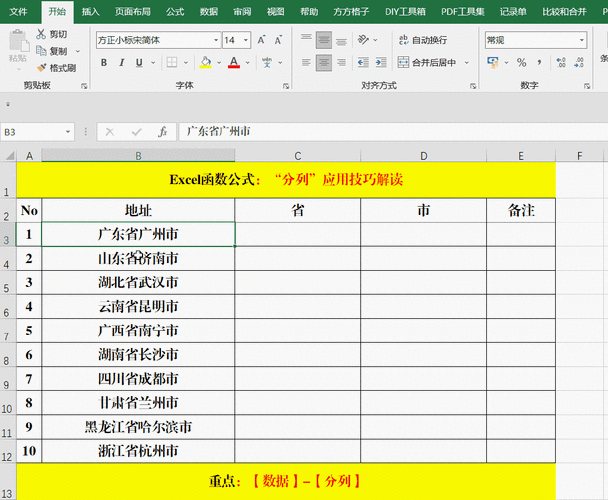Open Clipboard group dialog launcher
The image size is (608, 500).
[x=84, y=86]
